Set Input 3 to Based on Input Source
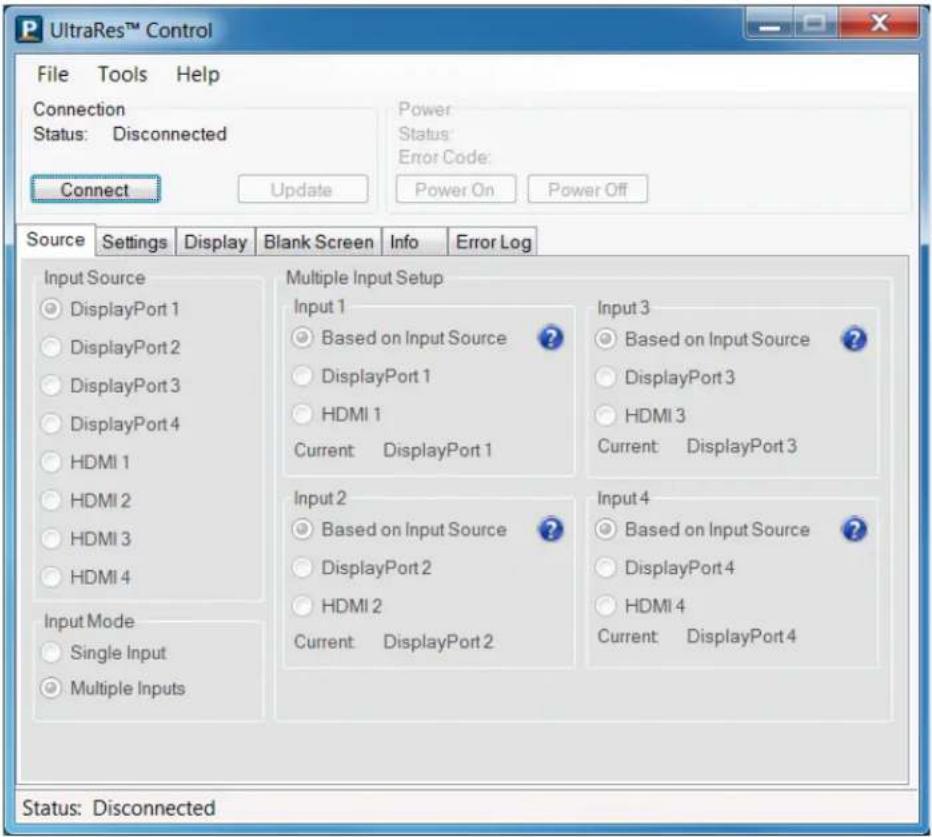932x837 pixels. coord(606,339)
